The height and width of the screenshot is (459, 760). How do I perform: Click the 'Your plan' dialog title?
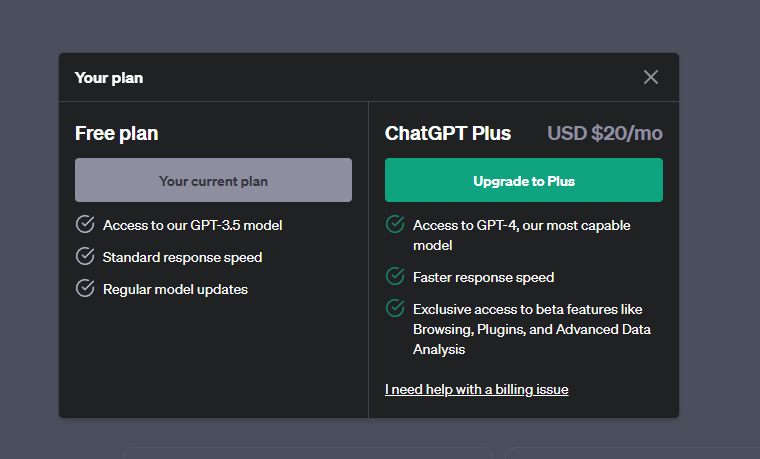coord(109,78)
